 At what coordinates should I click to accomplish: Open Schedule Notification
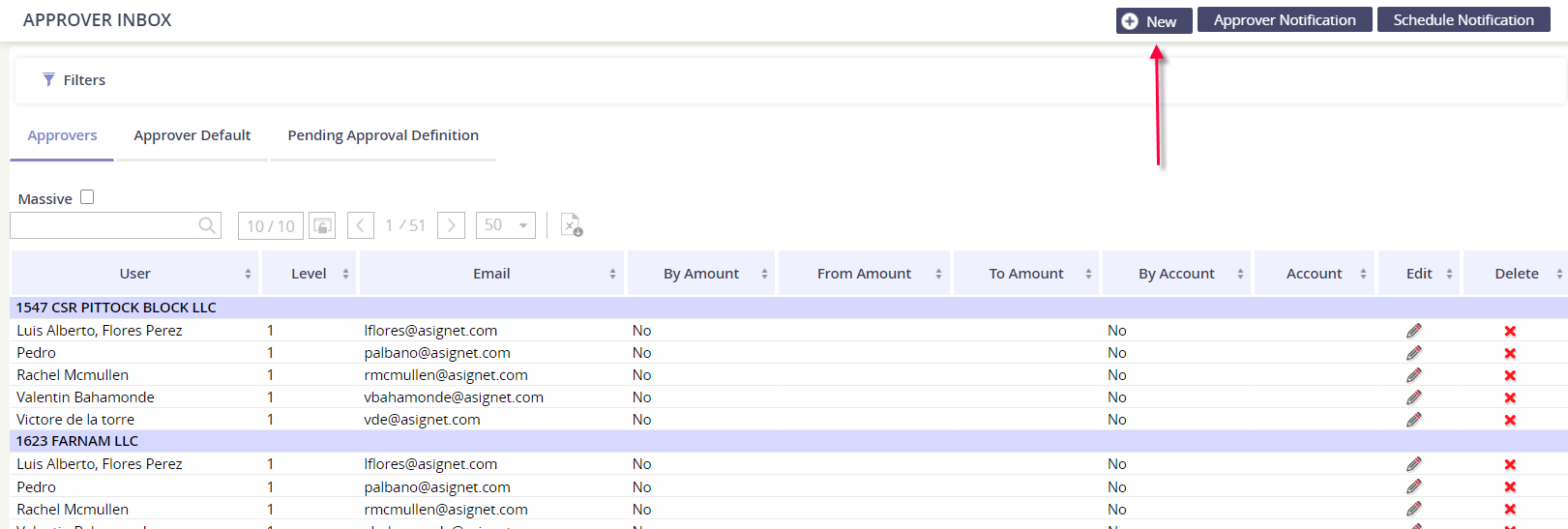[1463, 20]
